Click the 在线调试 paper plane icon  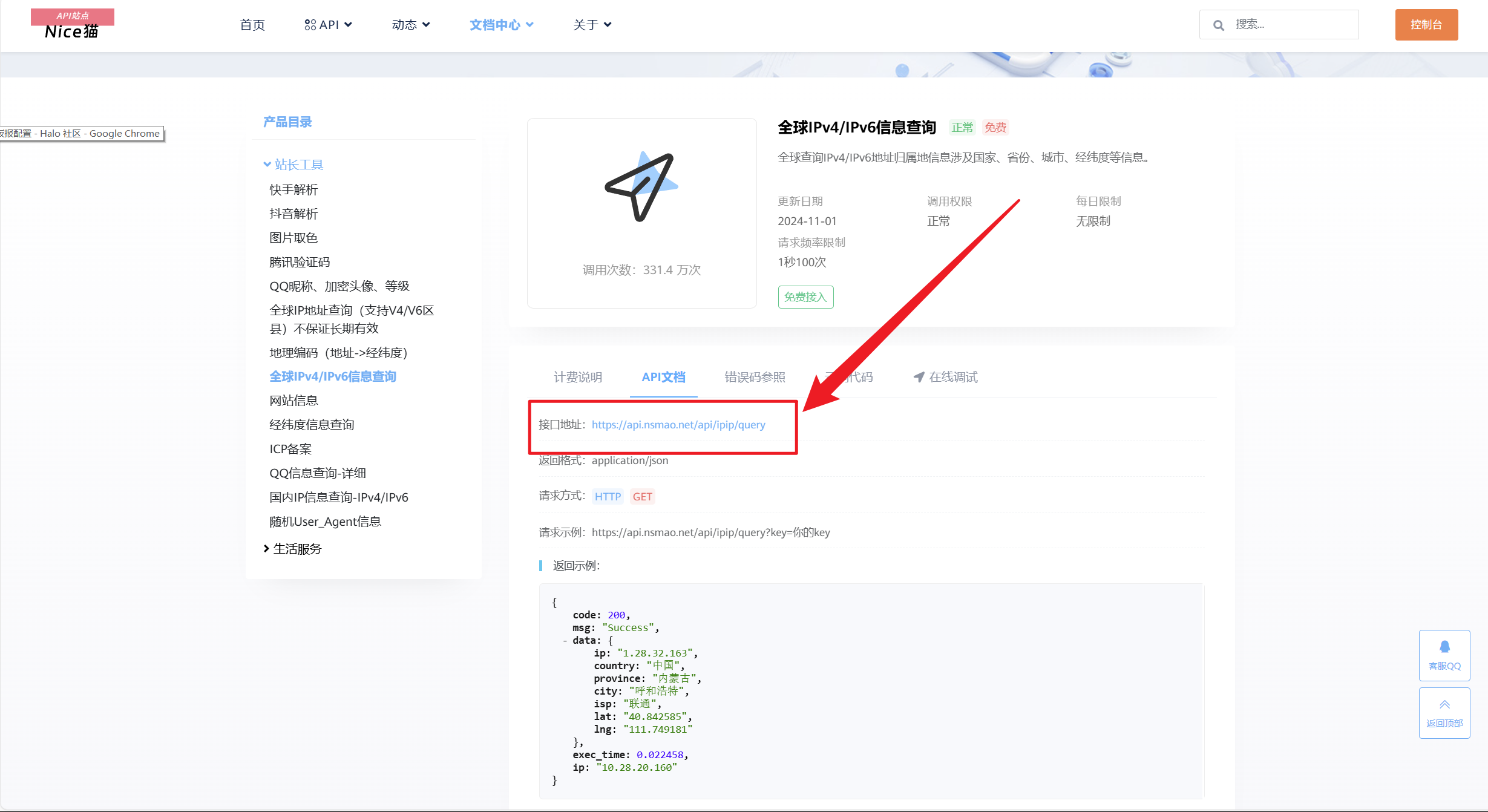point(919,377)
